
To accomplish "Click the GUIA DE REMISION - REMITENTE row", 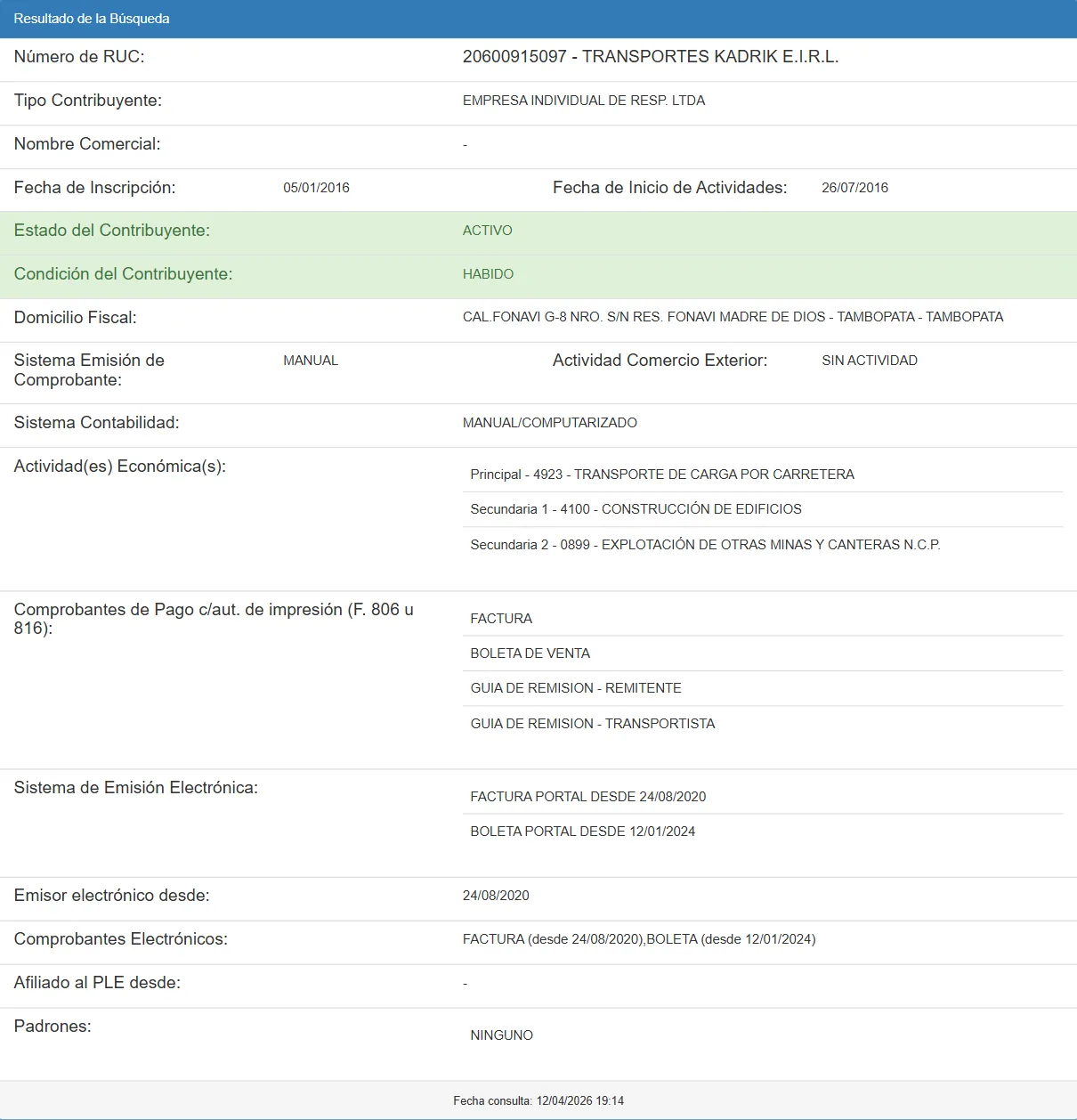I will (575, 688).
